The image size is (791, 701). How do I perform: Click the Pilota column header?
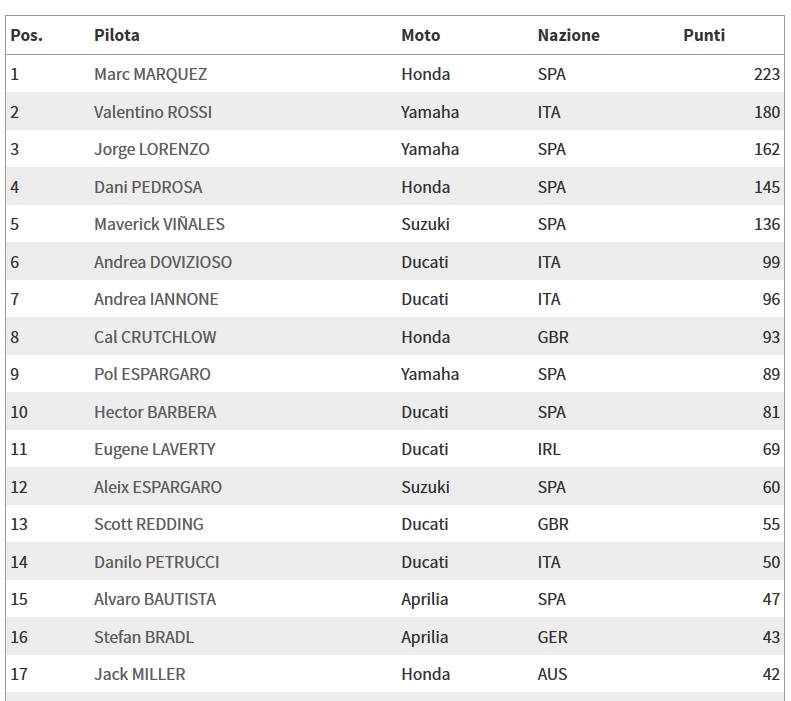click(117, 35)
